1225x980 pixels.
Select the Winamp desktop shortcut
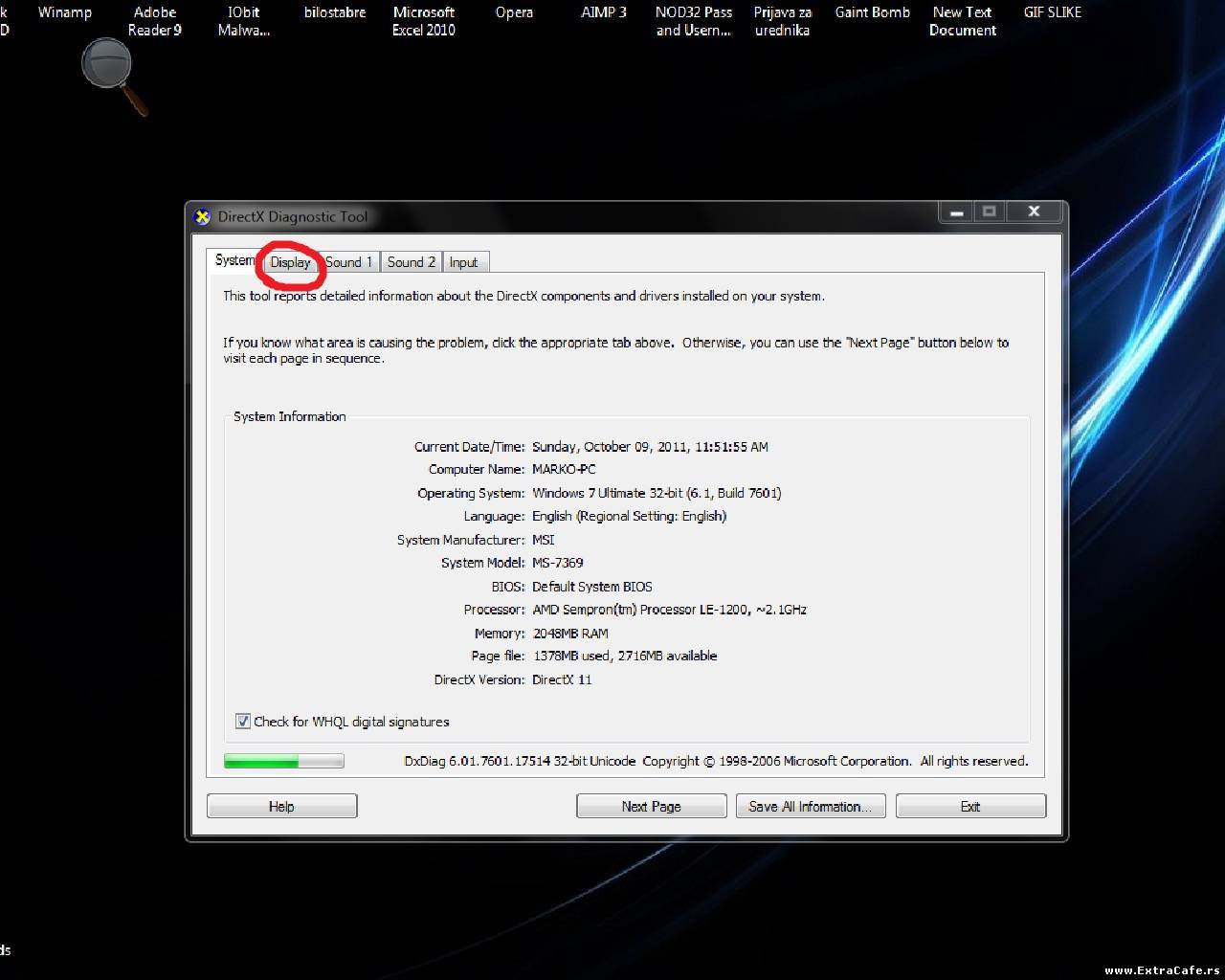coord(65,12)
